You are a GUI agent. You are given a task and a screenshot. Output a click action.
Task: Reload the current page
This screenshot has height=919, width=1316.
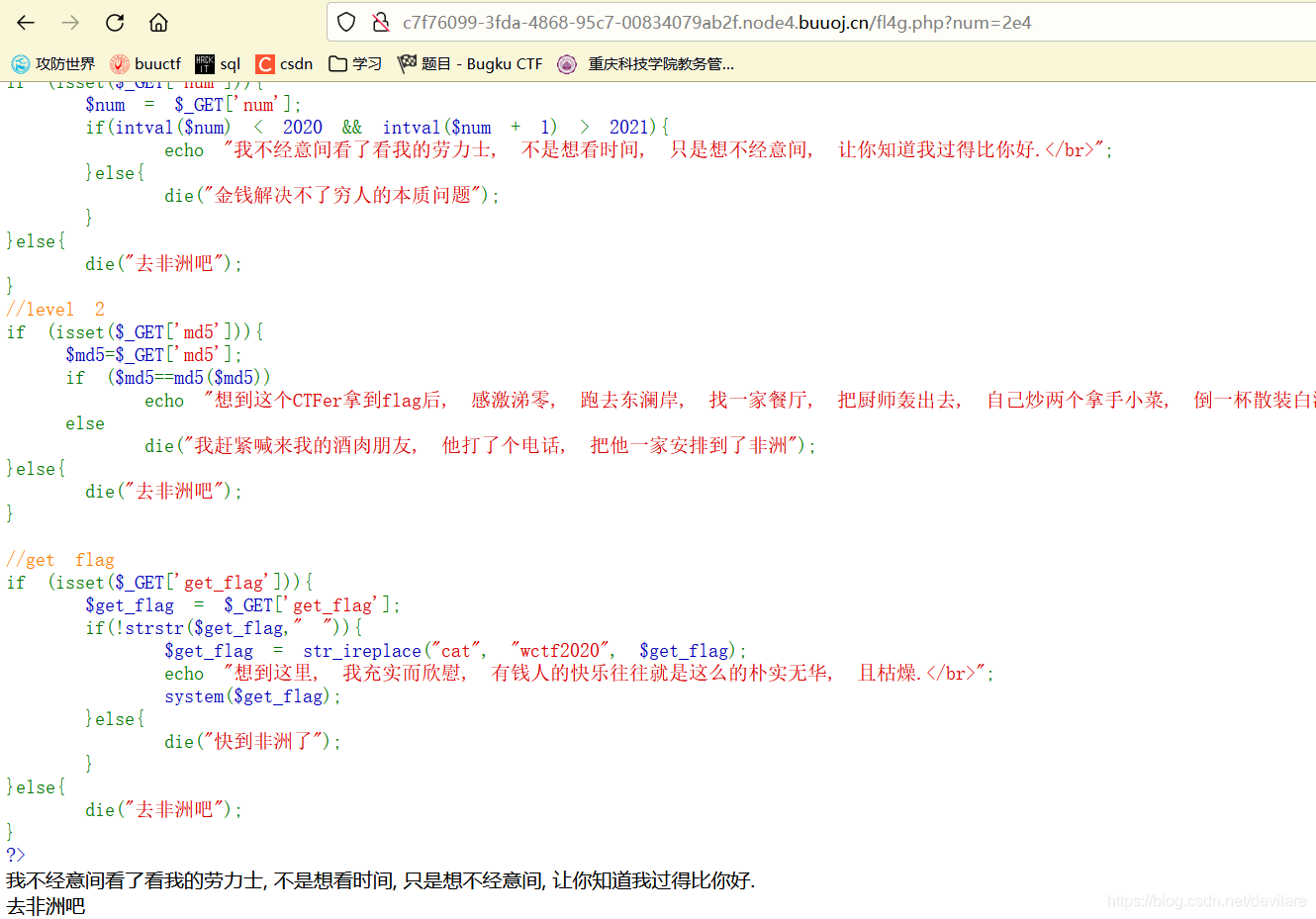click(115, 22)
